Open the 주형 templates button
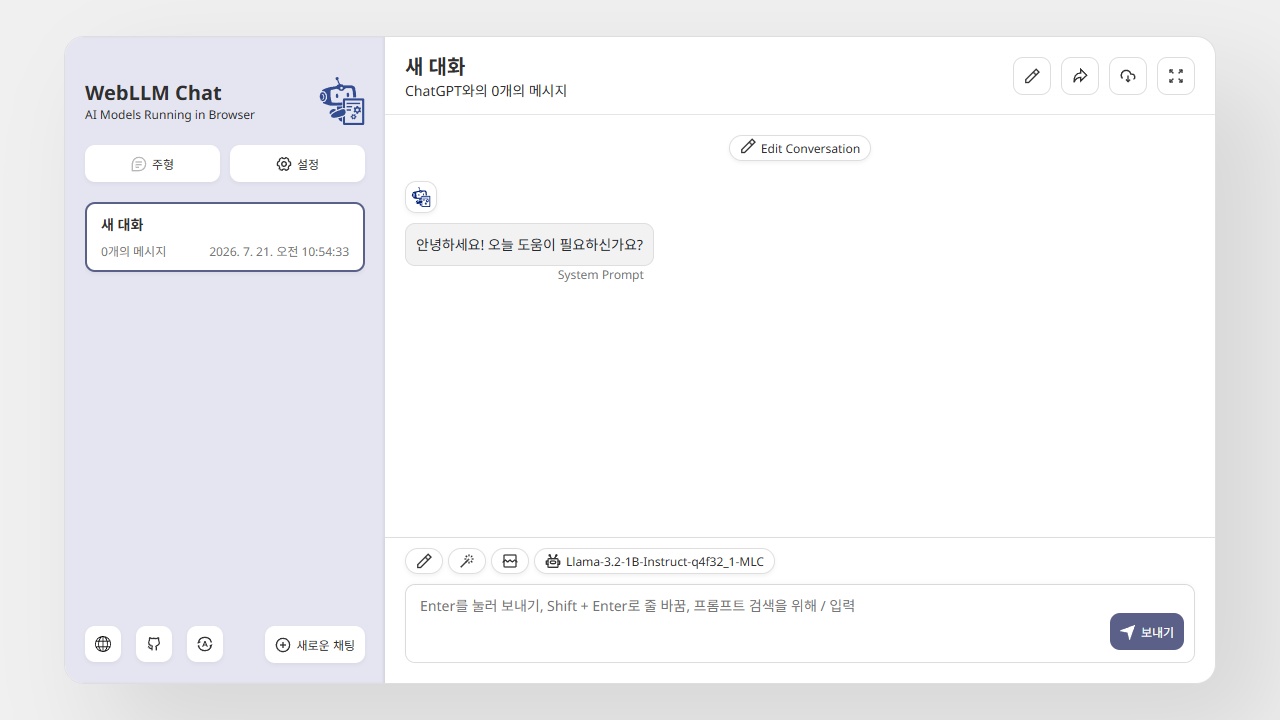The width and height of the screenshot is (1280, 720). click(x=152, y=164)
